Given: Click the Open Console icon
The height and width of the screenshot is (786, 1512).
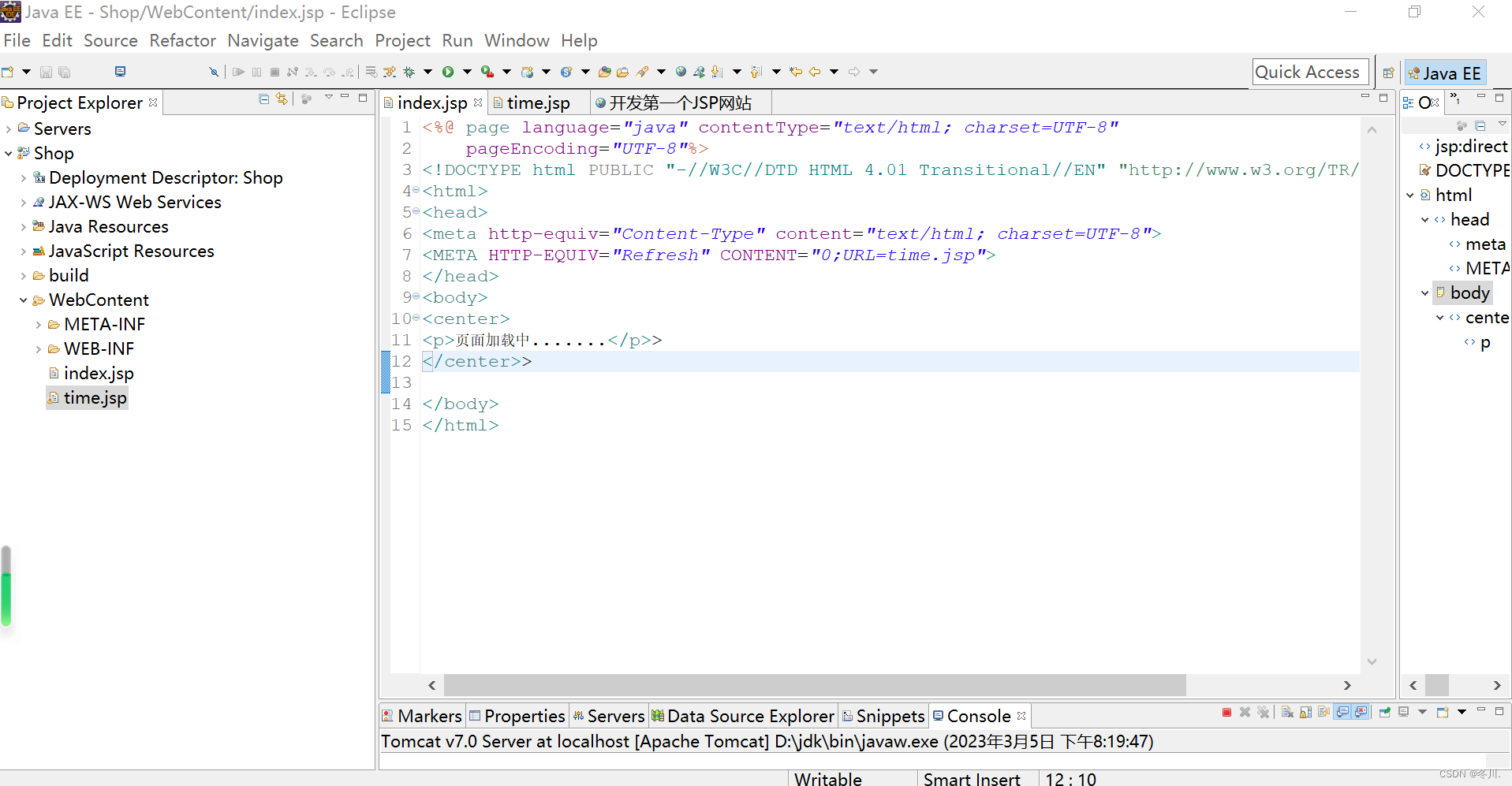Looking at the screenshot, I should pyautogui.click(x=1443, y=713).
